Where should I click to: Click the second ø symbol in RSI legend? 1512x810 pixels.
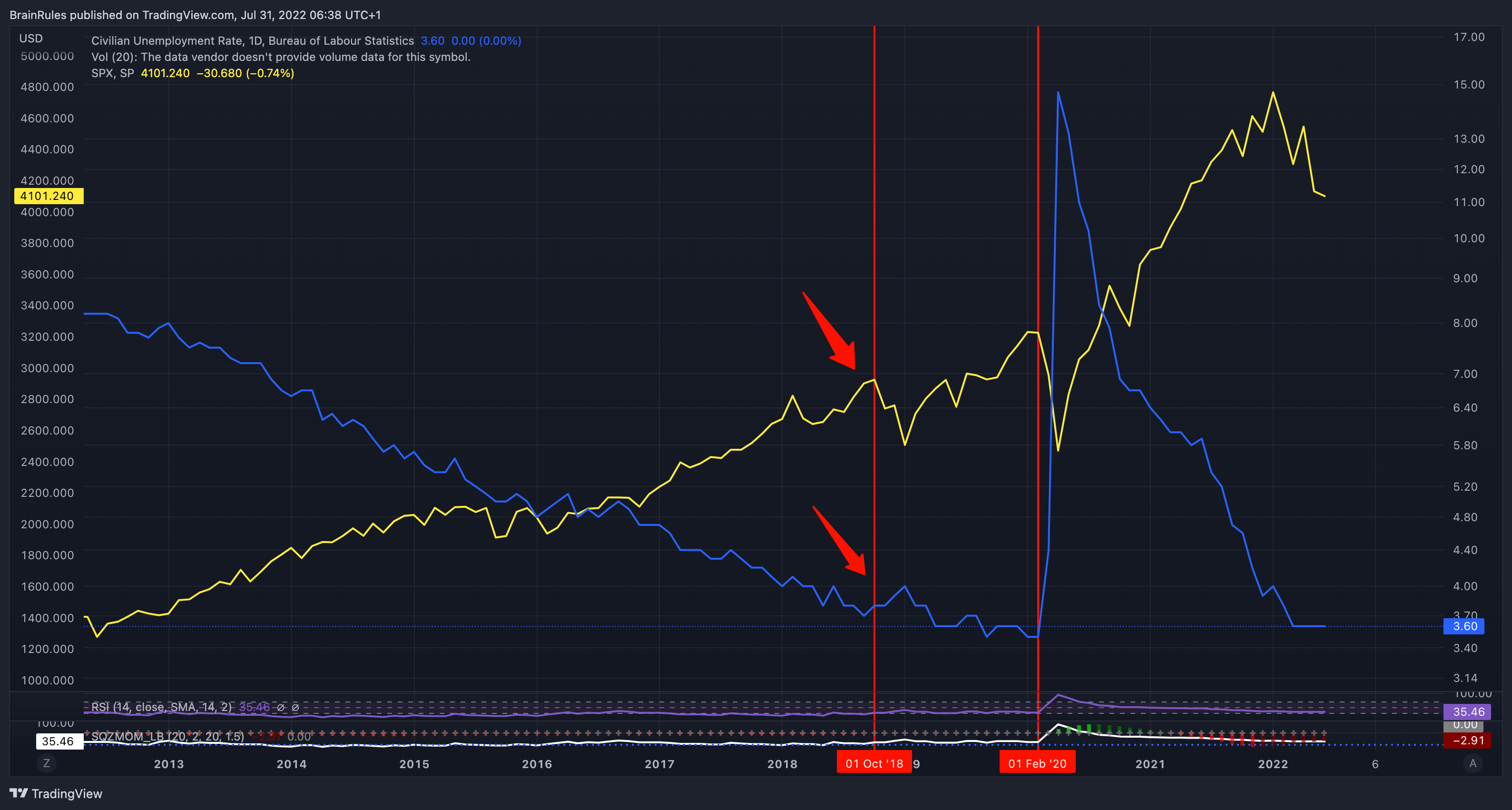[295, 707]
